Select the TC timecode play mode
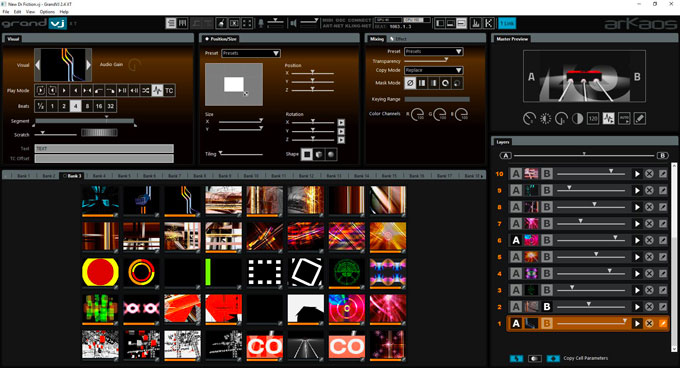The height and width of the screenshot is (368, 680). tap(169, 91)
